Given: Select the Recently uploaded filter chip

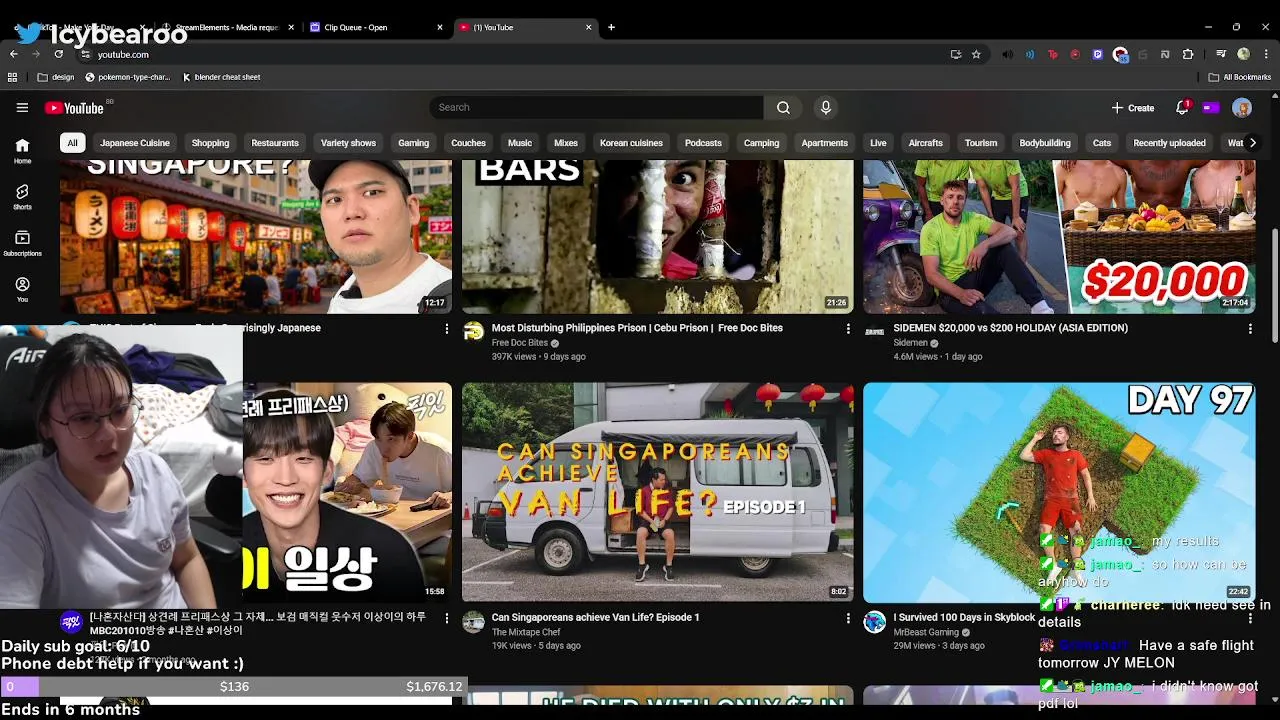Looking at the screenshot, I should [1169, 143].
